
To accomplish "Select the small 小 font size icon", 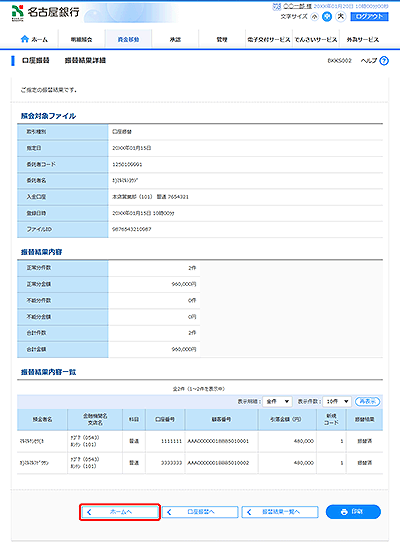I will 315,17.
